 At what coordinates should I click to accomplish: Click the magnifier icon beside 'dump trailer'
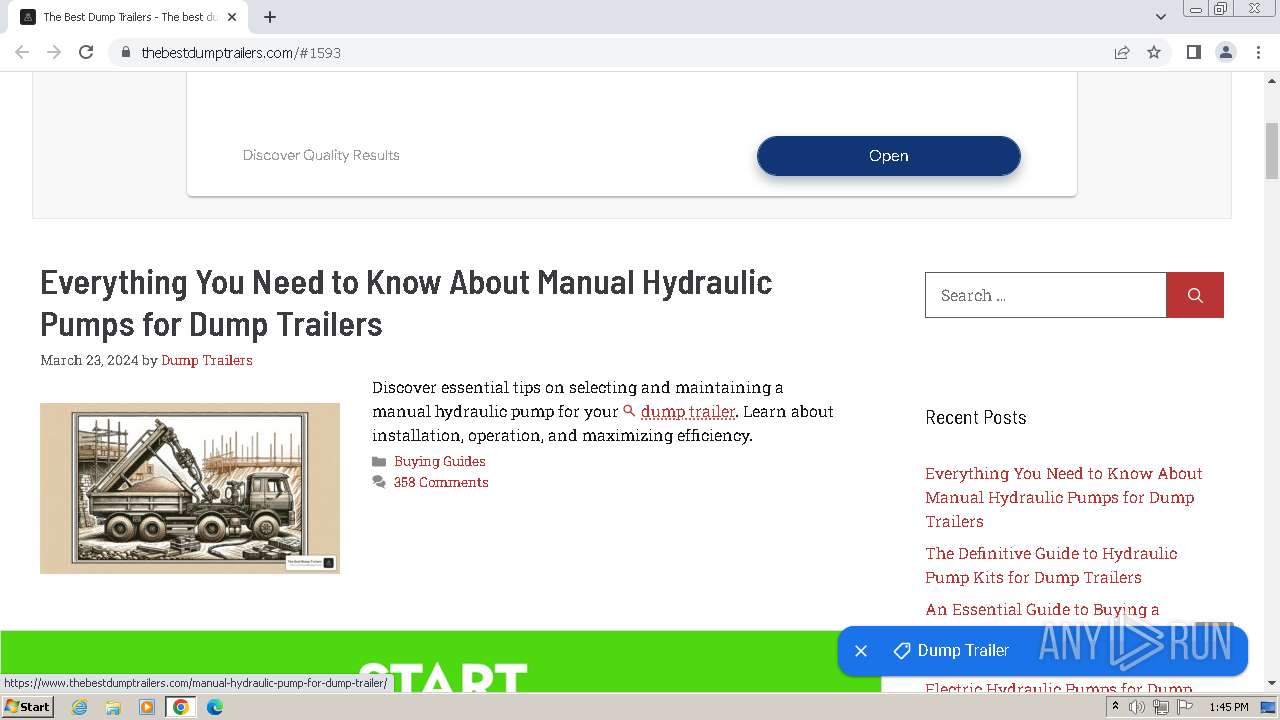629,411
